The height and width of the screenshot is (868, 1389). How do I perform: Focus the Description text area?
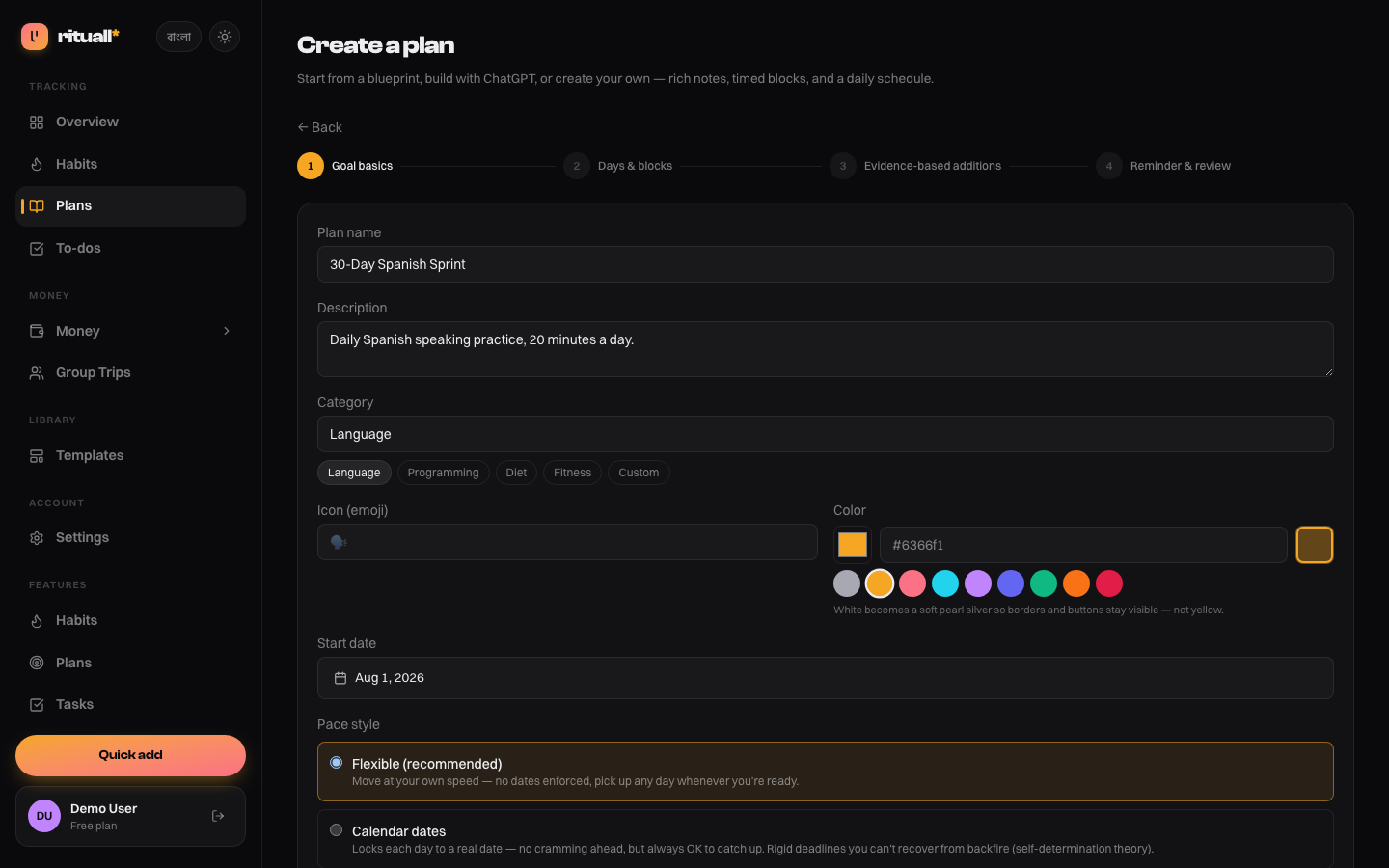826,349
